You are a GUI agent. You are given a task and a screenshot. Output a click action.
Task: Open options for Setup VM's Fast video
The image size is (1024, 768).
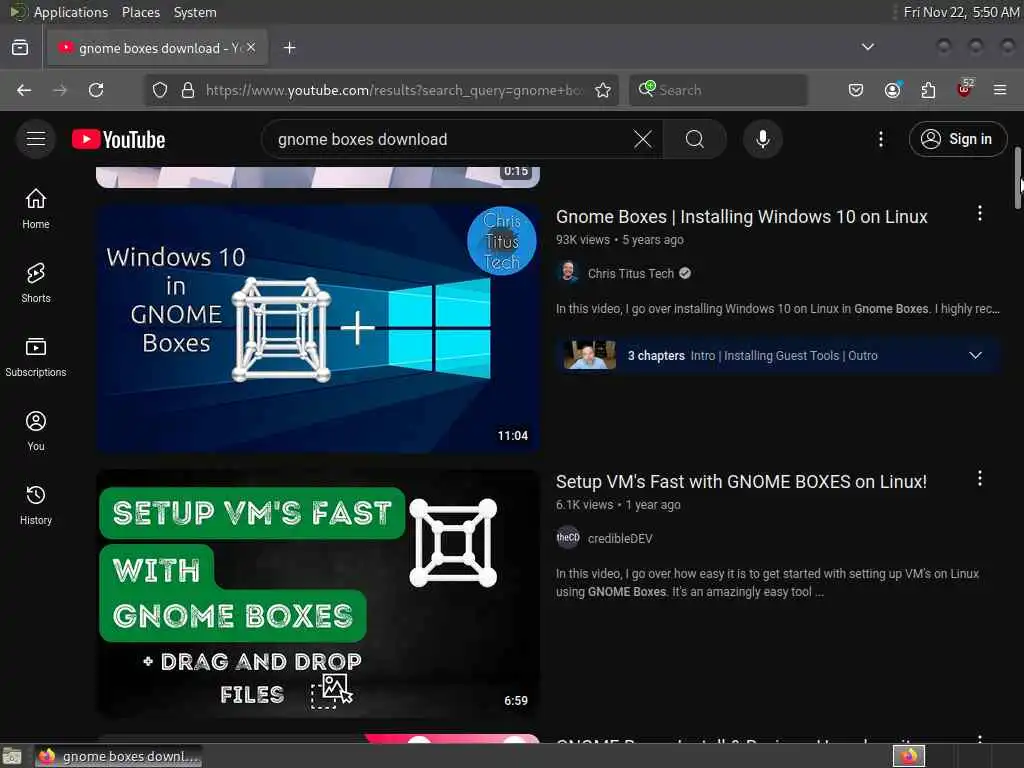pyautogui.click(x=980, y=479)
